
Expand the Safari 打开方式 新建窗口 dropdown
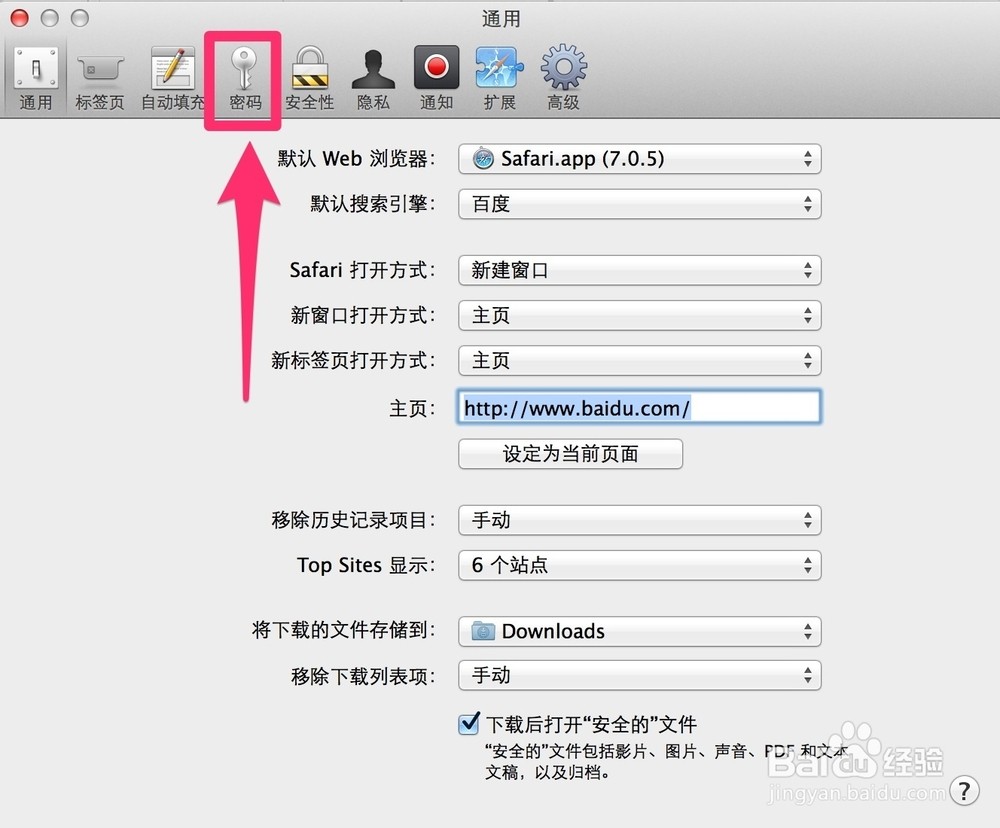640,270
